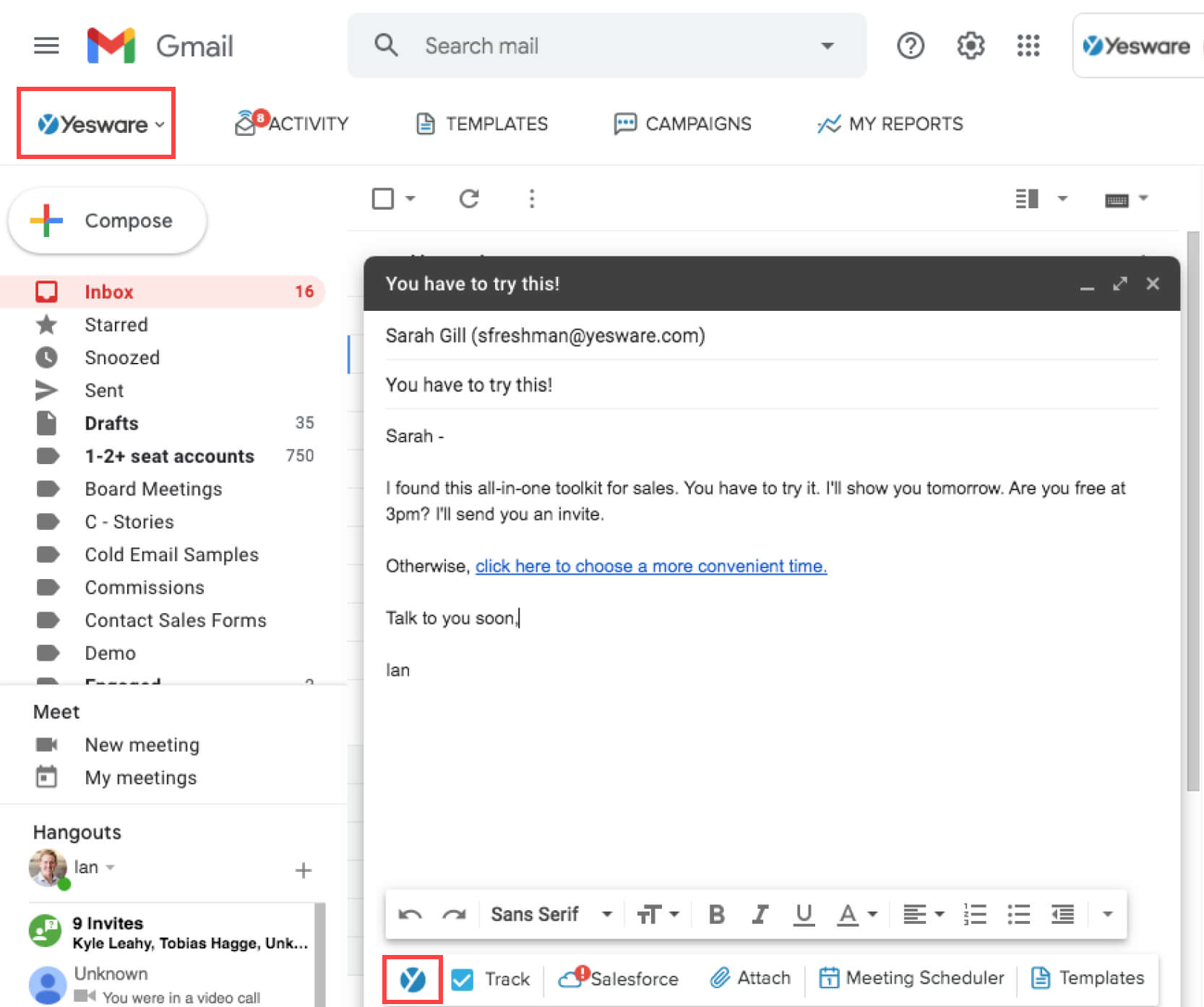Open the Activity tab
Image resolution: width=1204 pixels, height=1007 pixels.
291,124
